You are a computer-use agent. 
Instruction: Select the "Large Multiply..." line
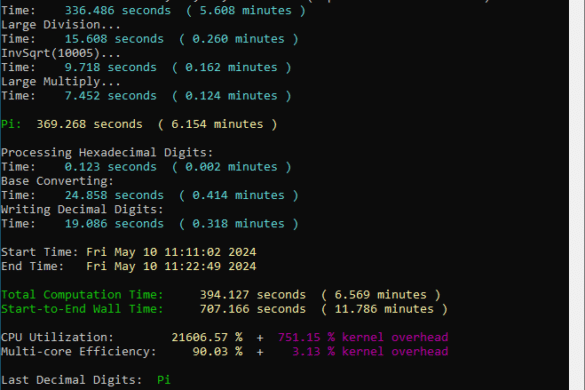click(x=61, y=81)
